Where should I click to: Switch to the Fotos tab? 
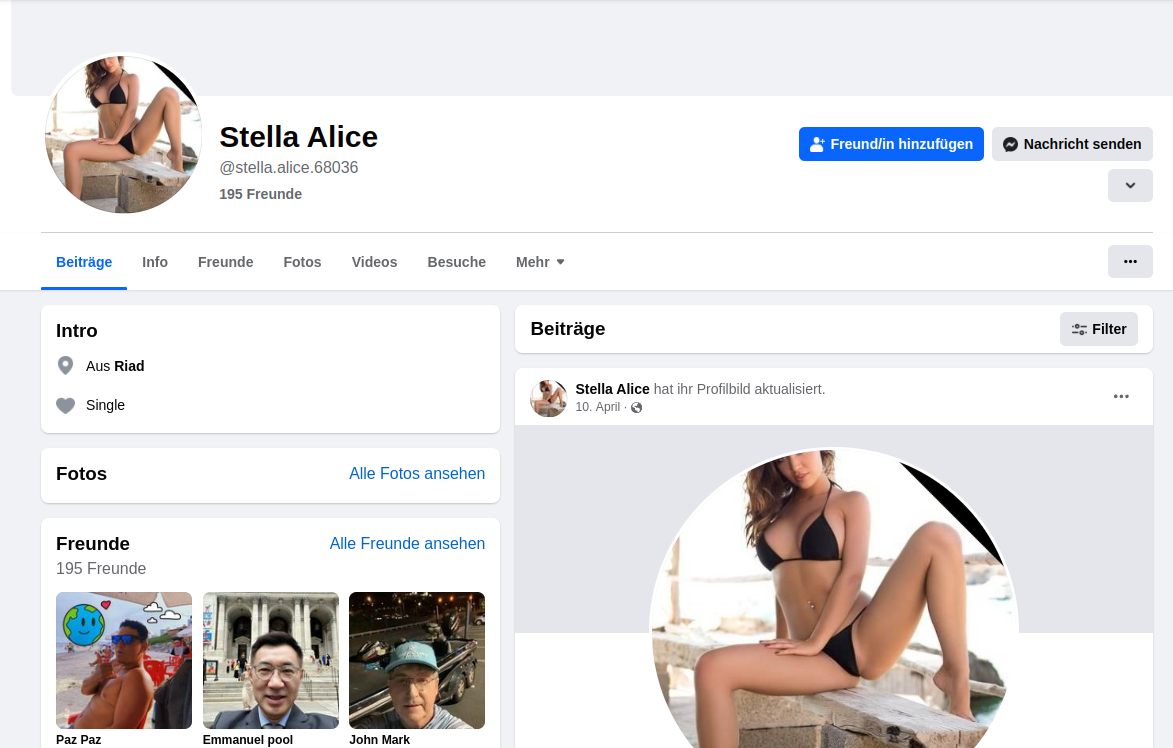point(302,262)
